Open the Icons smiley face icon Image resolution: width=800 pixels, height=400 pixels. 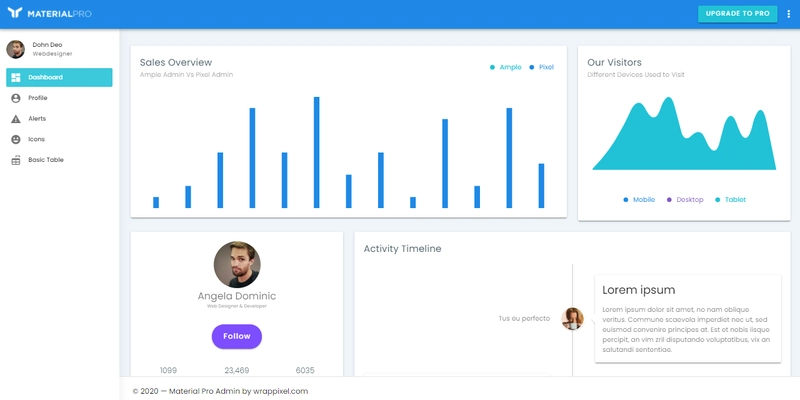coord(16,139)
